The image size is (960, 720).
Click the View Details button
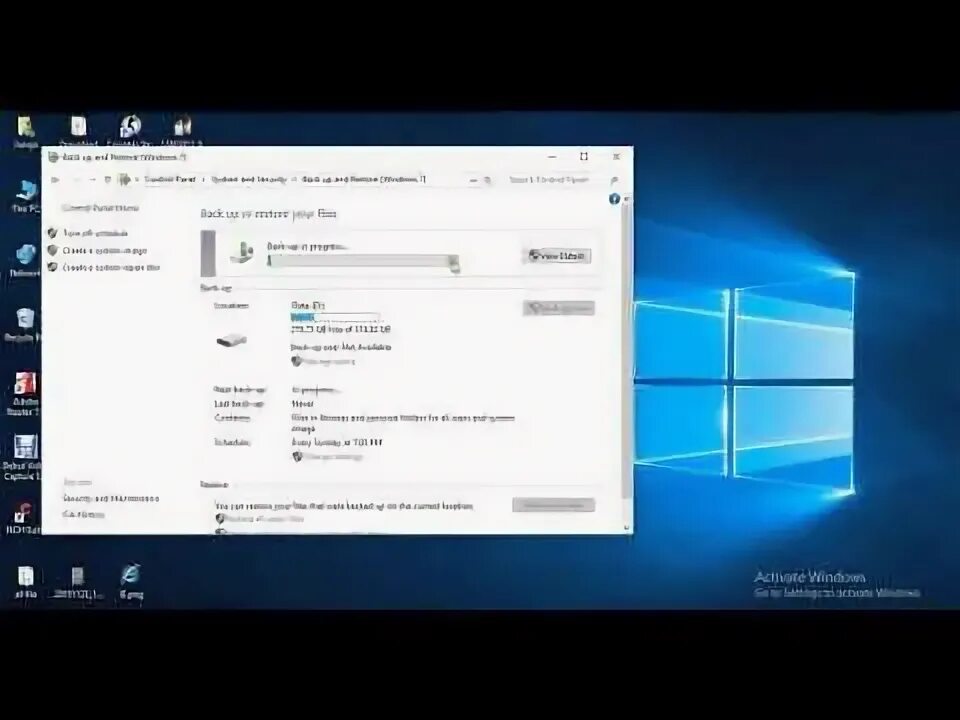[x=560, y=255]
